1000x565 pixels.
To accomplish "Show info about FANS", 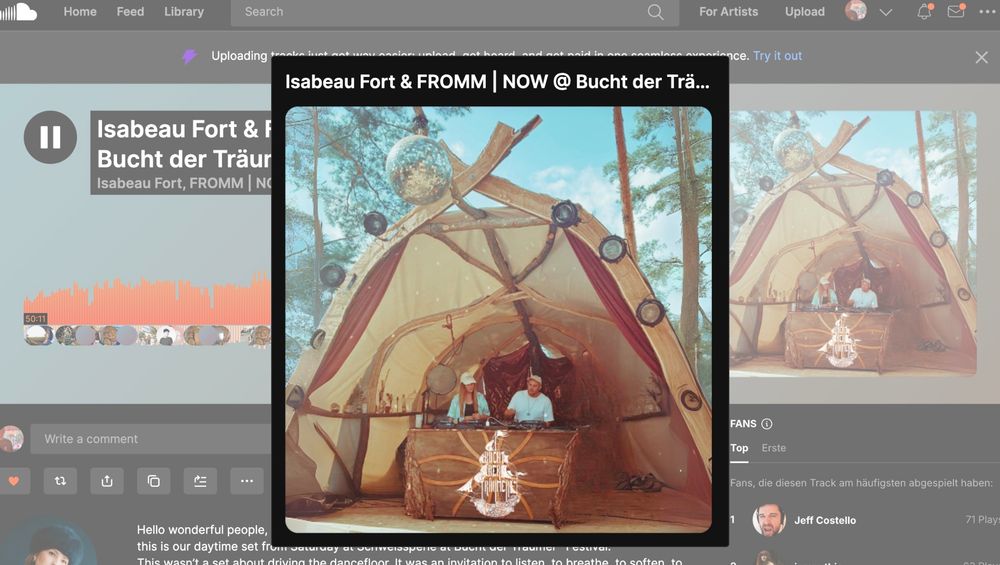I will (x=767, y=423).
